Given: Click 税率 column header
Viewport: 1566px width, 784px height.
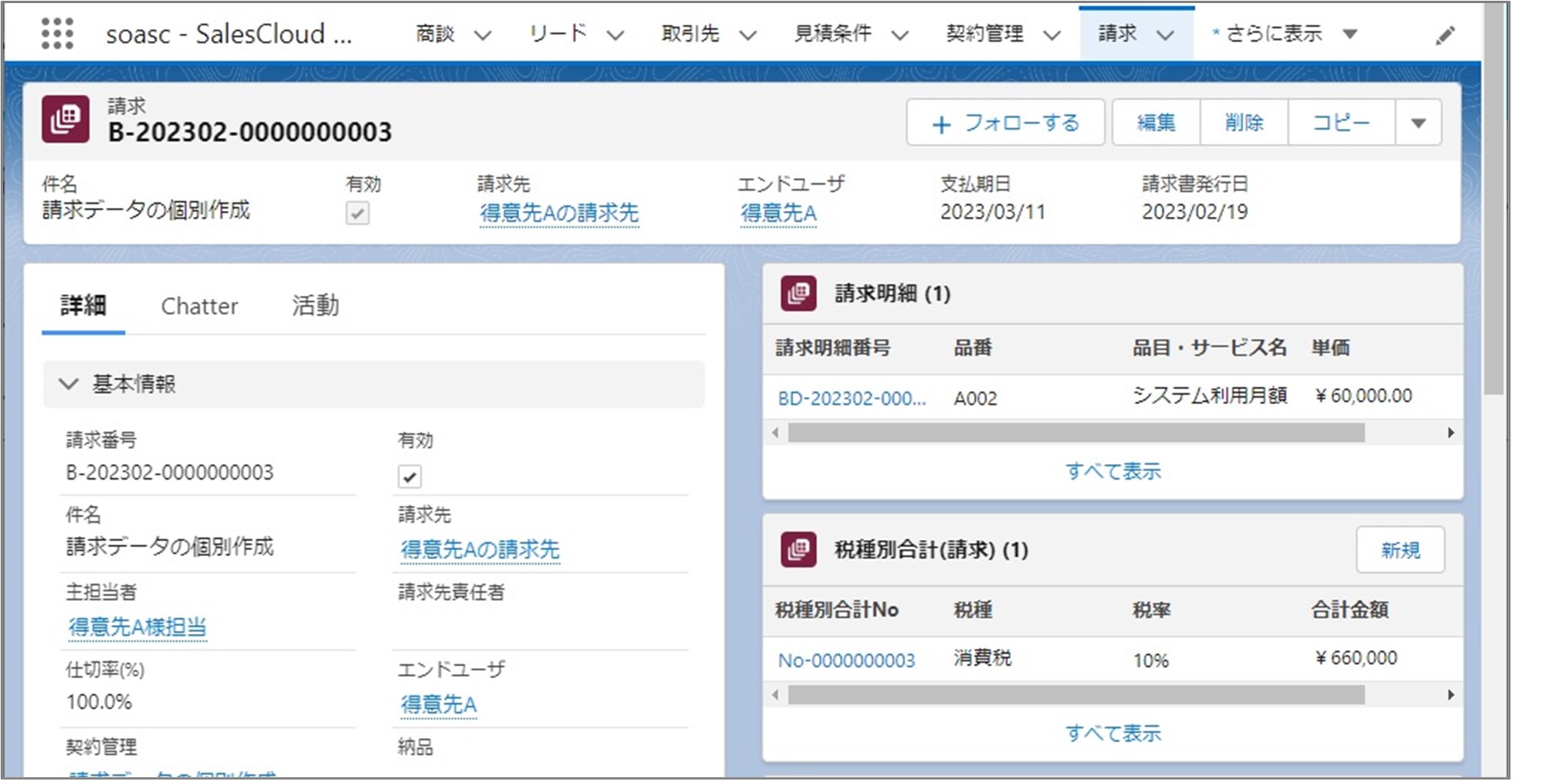Looking at the screenshot, I should pyautogui.click(x=1151, y=610).
